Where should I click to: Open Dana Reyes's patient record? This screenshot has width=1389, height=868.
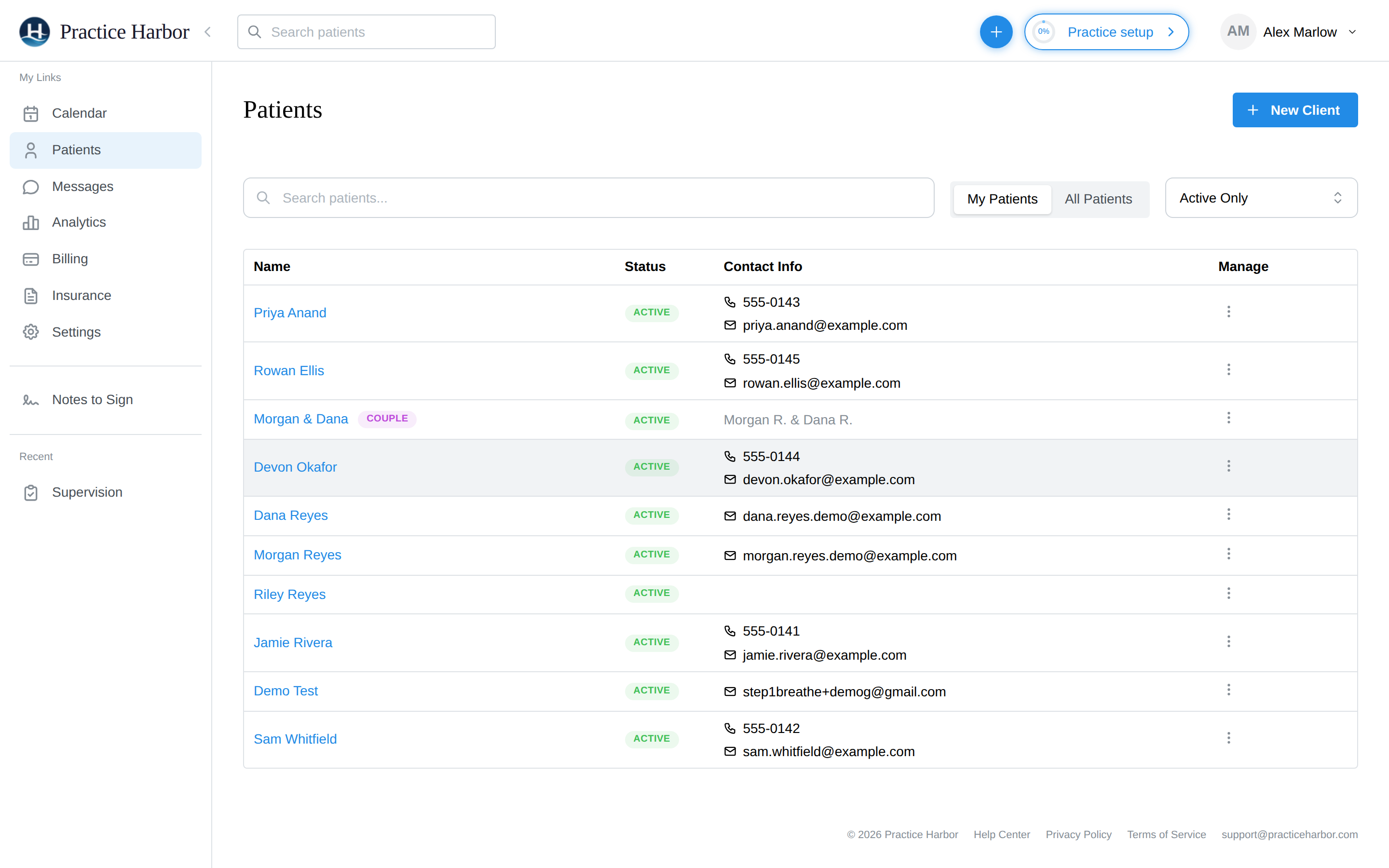[x=290, y=515]
